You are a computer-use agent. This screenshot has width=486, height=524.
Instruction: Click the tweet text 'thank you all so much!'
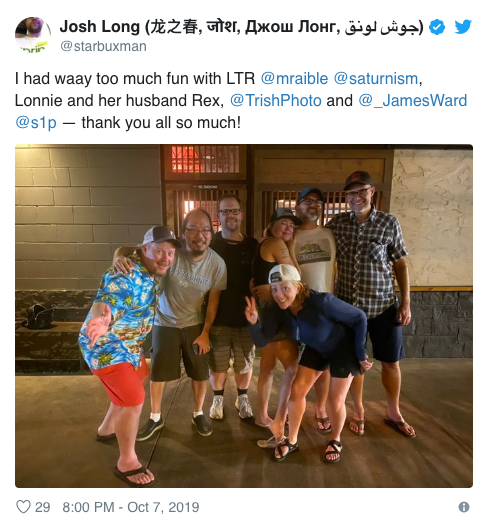click(161, 123)
